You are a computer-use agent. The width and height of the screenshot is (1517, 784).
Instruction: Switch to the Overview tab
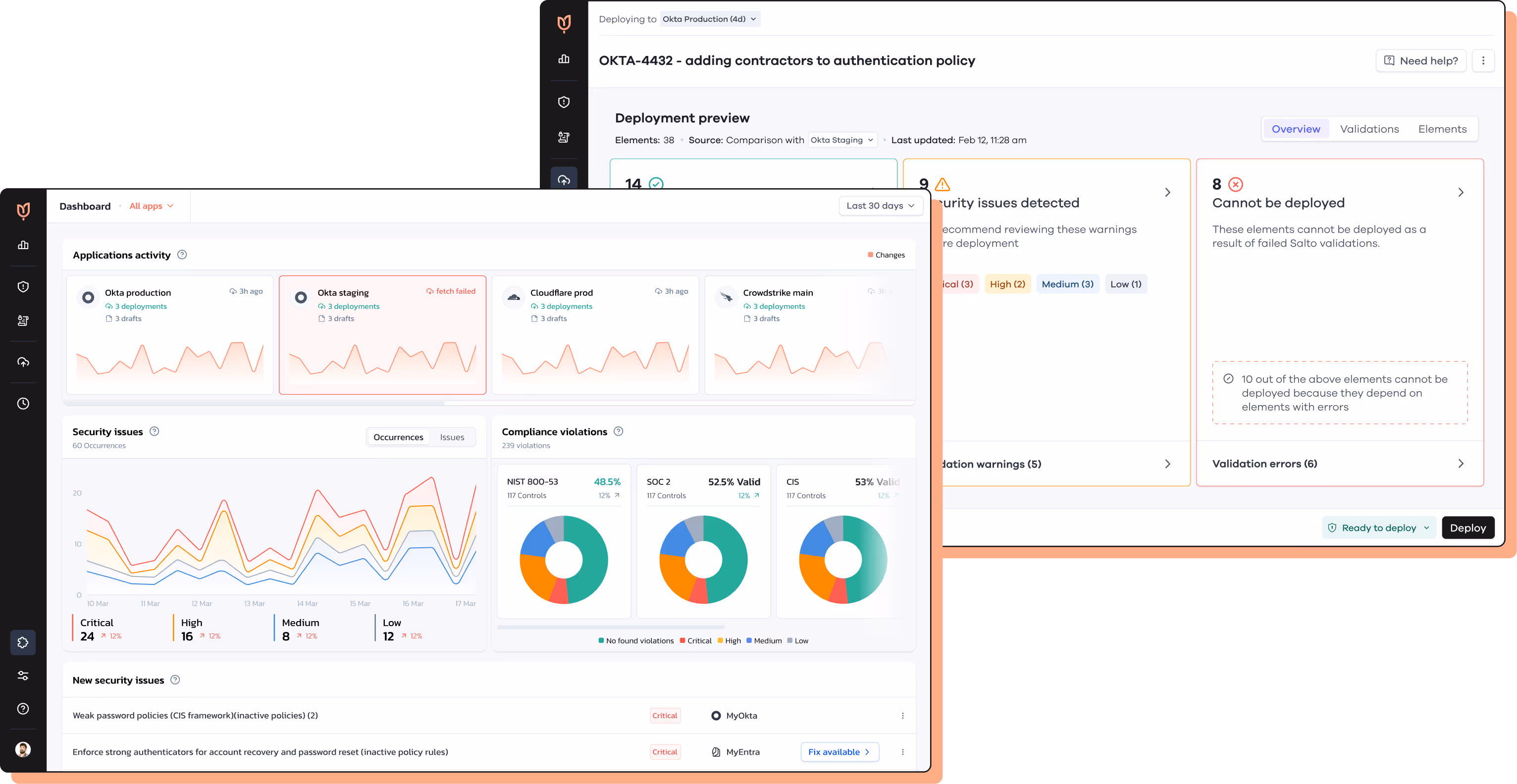1296,129
